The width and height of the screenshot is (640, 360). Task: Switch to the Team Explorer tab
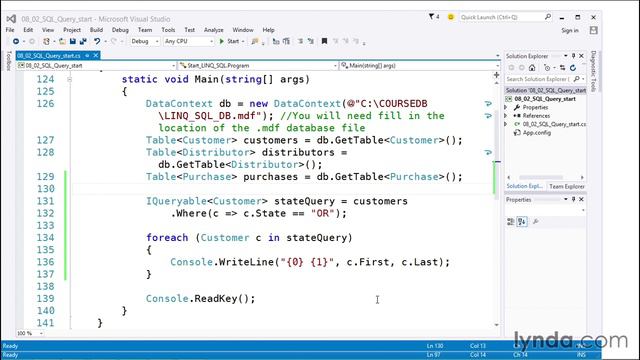pyautogui.click(x=567, y=187)
